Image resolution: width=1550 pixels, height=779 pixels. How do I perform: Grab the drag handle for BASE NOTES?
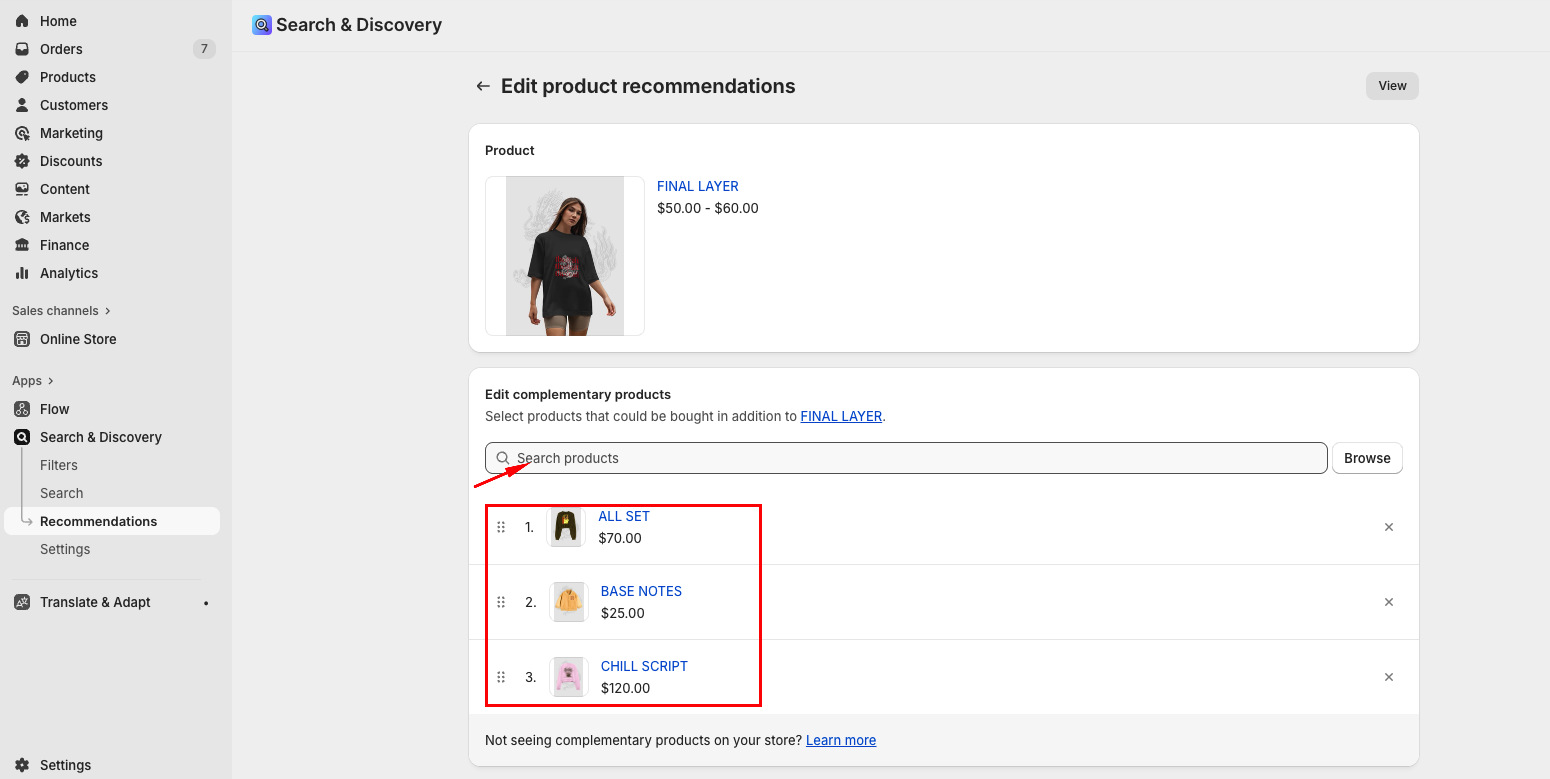click(x=501, y=602)
